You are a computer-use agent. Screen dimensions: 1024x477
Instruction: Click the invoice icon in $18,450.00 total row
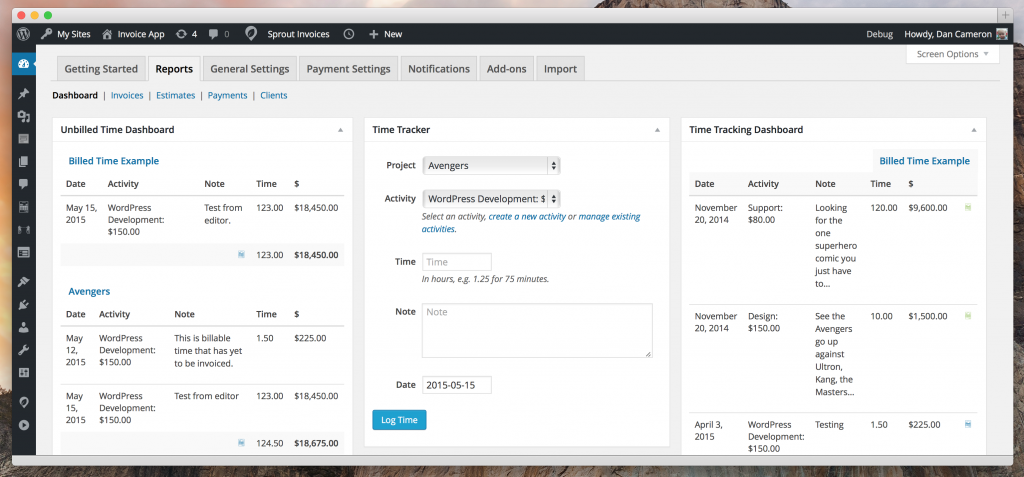242,255
